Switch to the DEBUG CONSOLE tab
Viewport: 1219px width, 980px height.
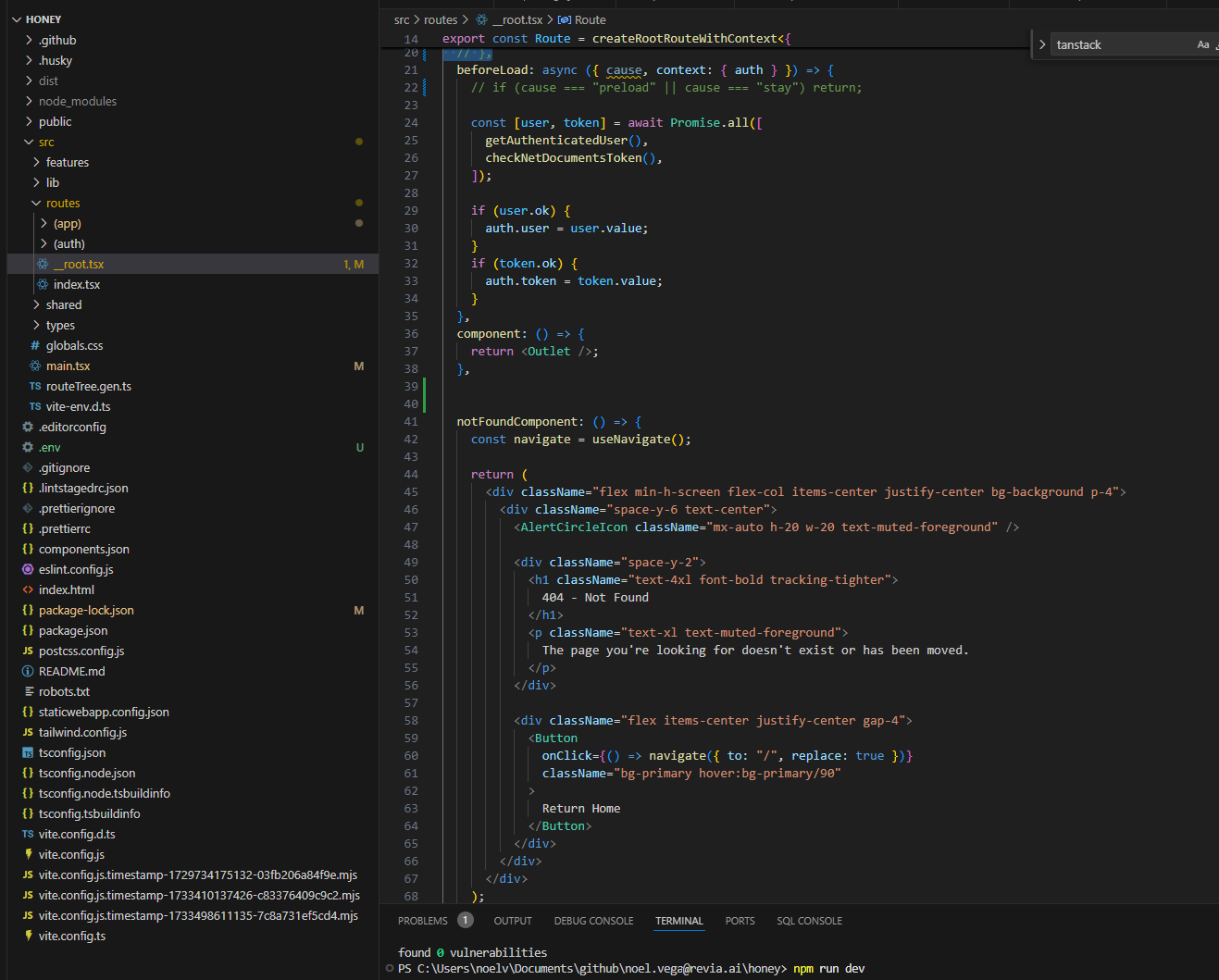[x=593, y=921]
